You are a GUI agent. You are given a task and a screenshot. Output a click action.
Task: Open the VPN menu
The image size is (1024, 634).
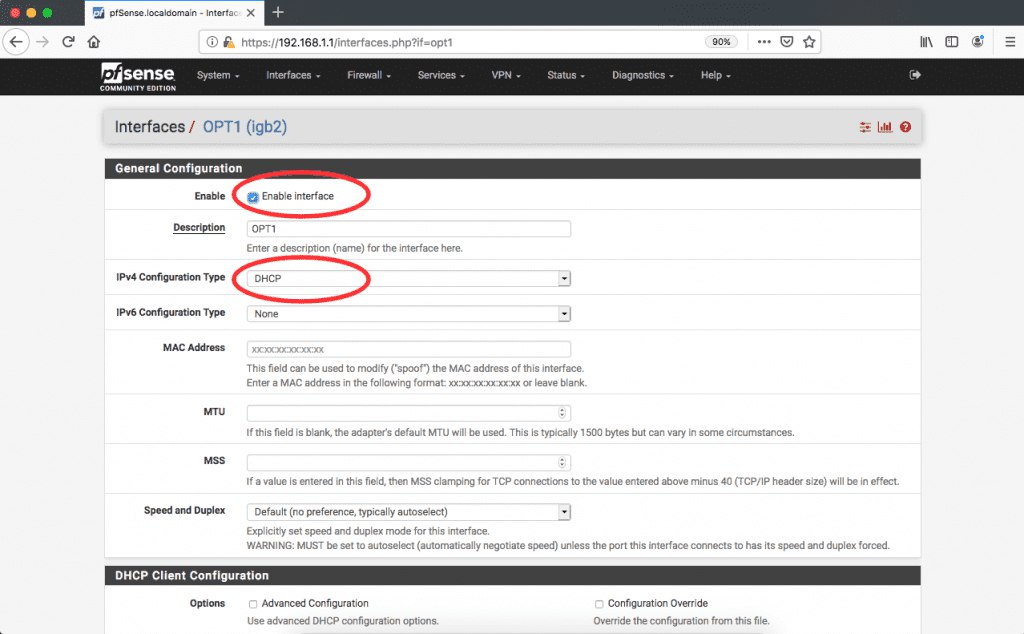(x=506, y=75)
